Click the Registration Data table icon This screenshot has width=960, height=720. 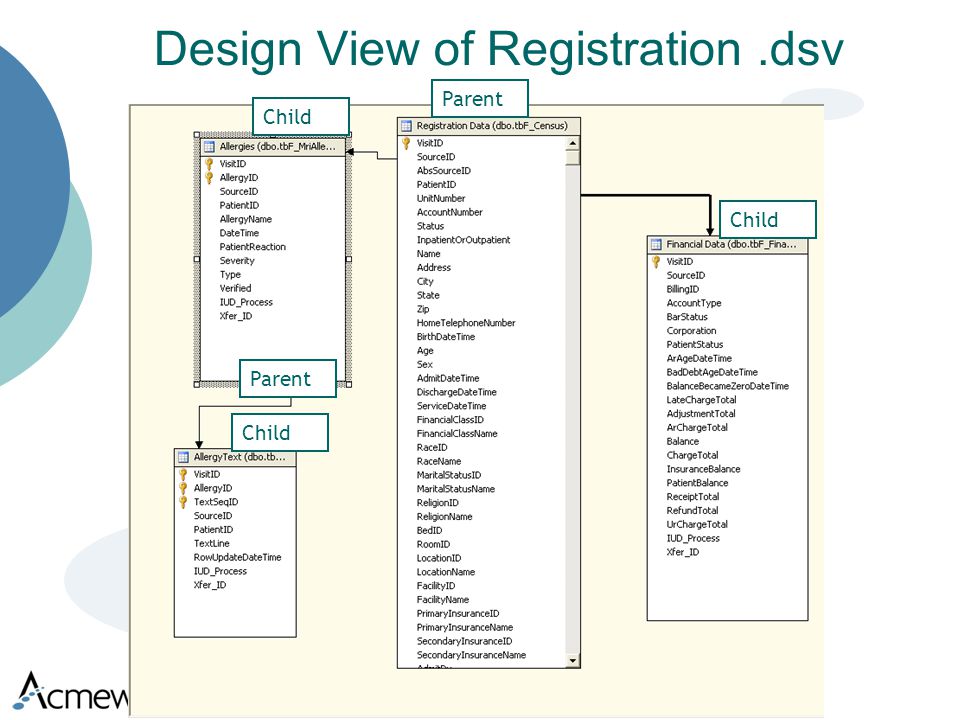coord(407,126)
